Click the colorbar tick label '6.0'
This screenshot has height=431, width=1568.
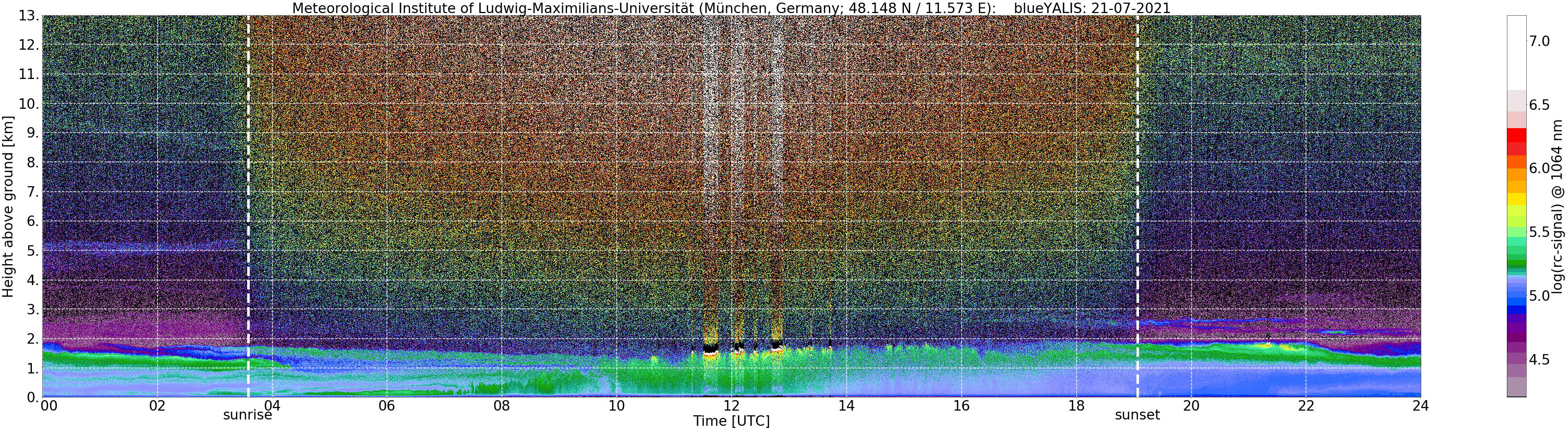point(1539,168)
